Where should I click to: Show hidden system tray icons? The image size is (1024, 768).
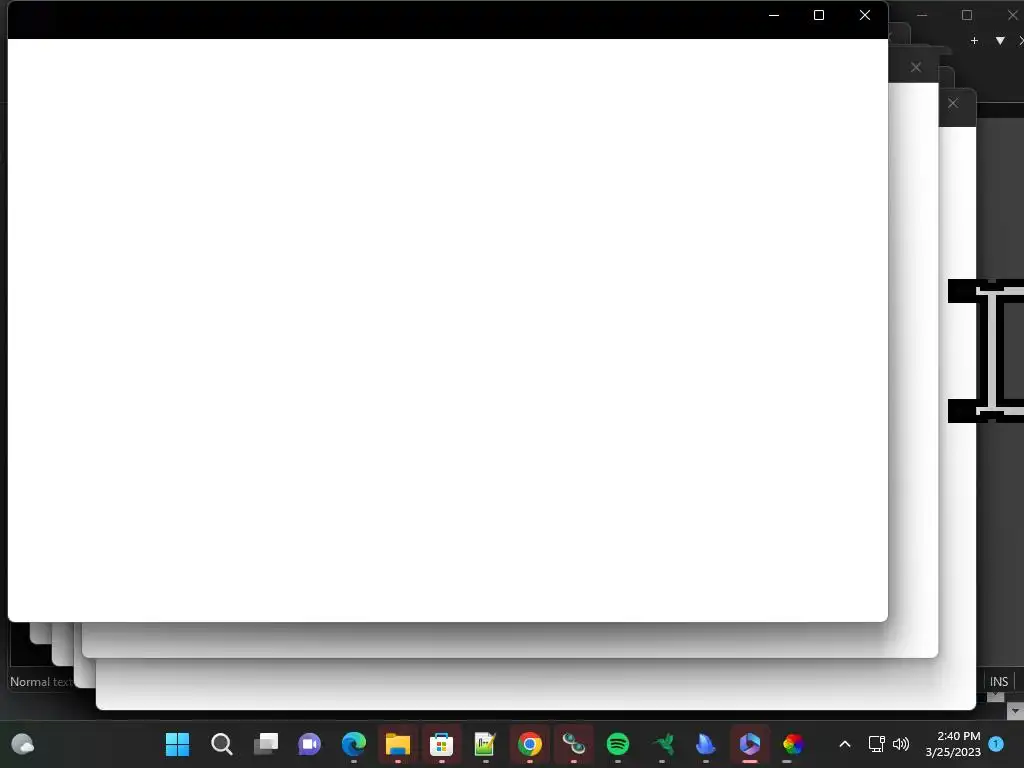click(844, 744)
